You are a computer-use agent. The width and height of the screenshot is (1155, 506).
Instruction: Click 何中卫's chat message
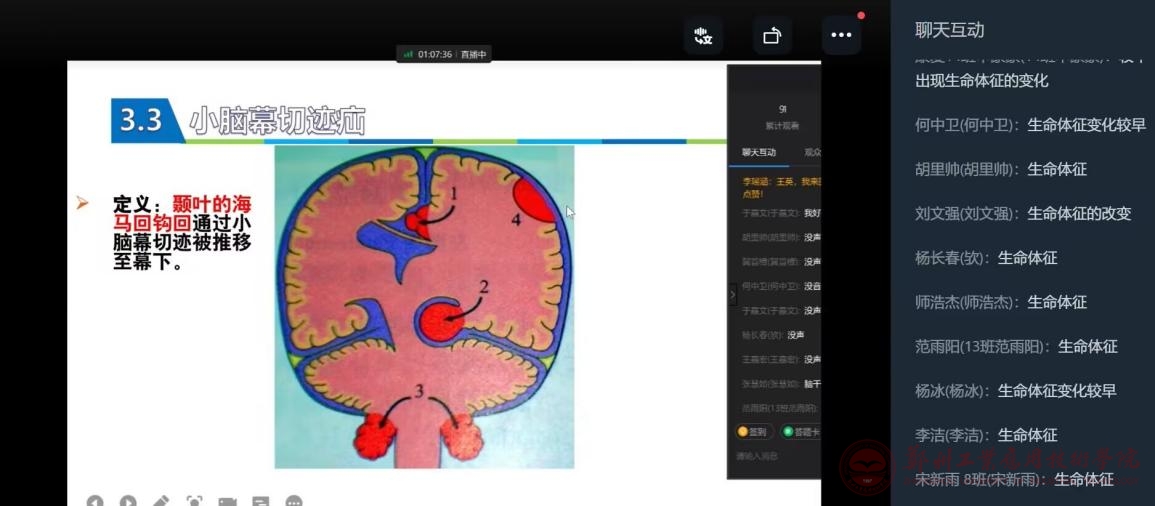(1030, 125)
